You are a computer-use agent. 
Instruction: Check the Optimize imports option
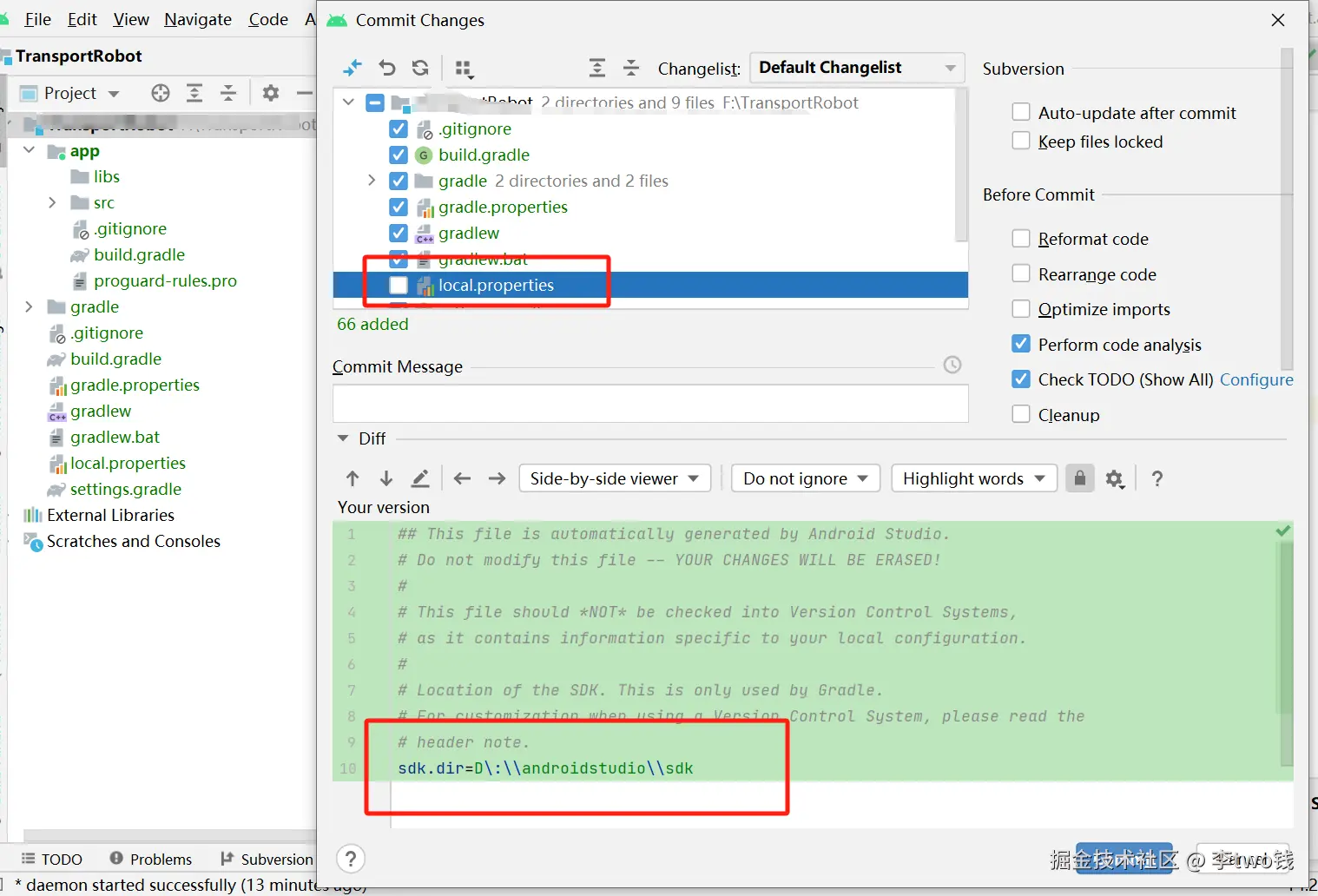pos(1021,308)
